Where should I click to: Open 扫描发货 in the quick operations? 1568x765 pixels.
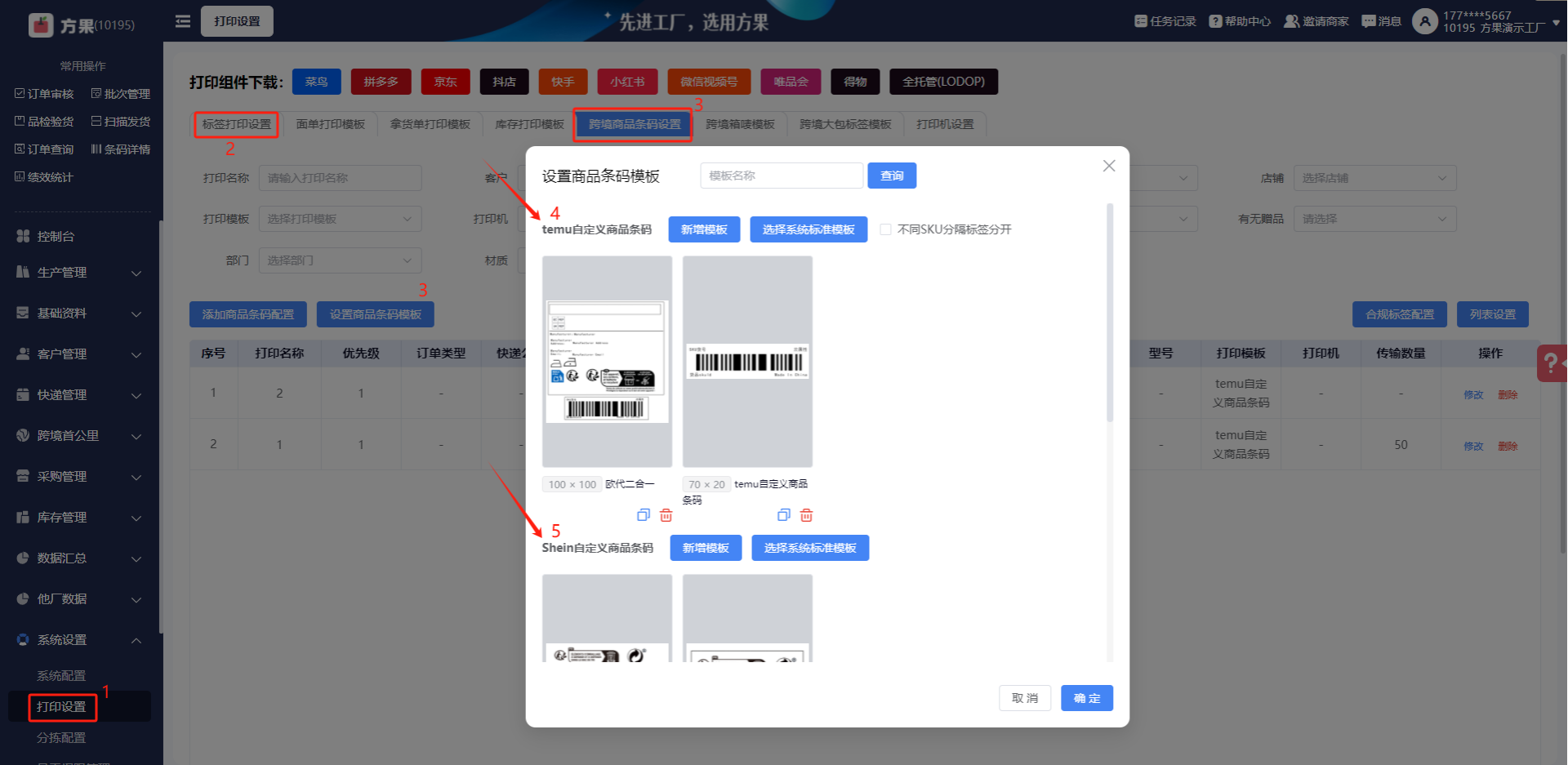click(x=121, y=122)
